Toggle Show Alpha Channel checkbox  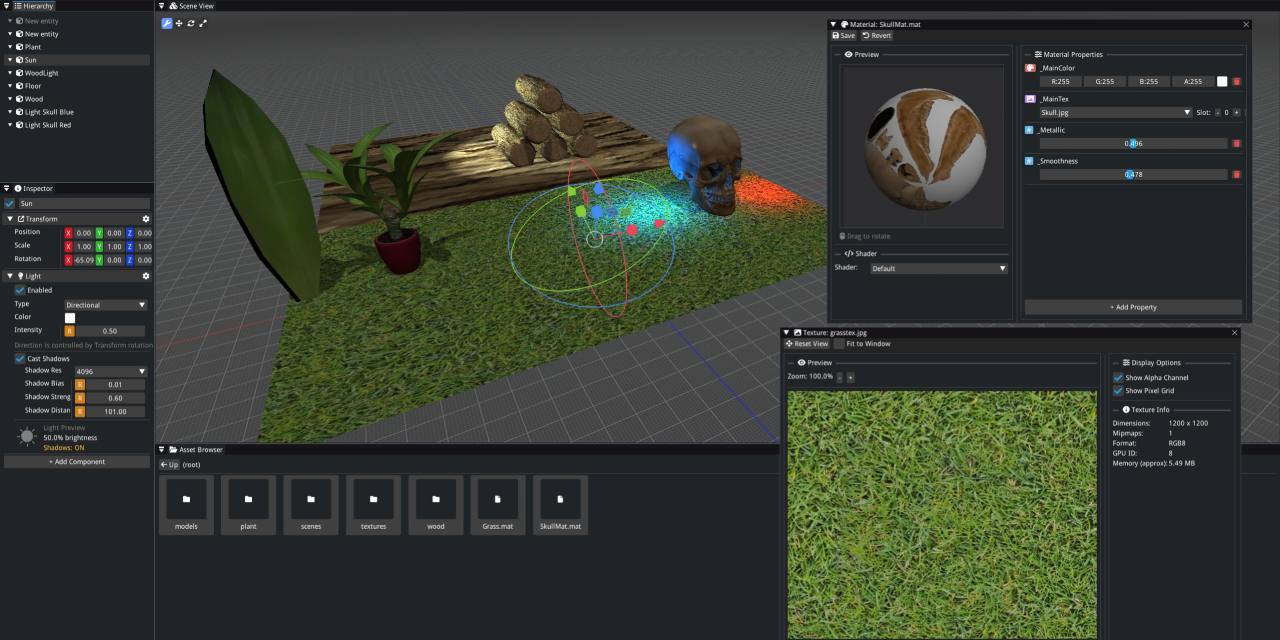click(1118, 378)
